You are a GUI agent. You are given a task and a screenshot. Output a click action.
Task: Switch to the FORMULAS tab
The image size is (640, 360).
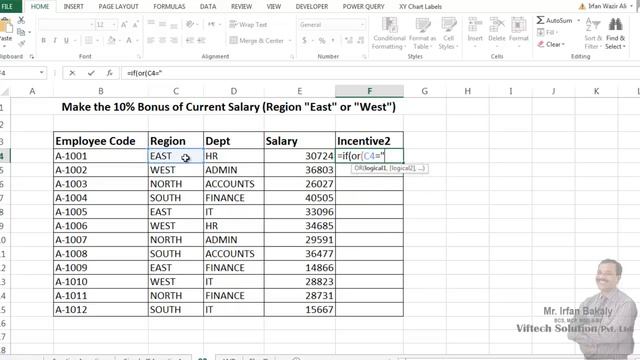pyautogui.click(x=169, y=7)
